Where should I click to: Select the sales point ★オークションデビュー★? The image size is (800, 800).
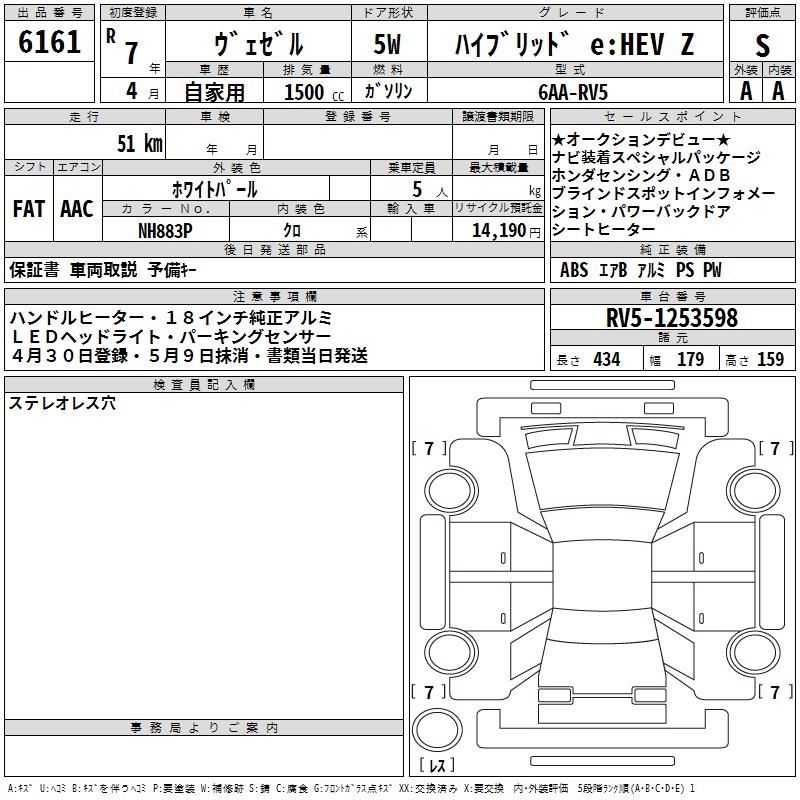coord(641,139)
